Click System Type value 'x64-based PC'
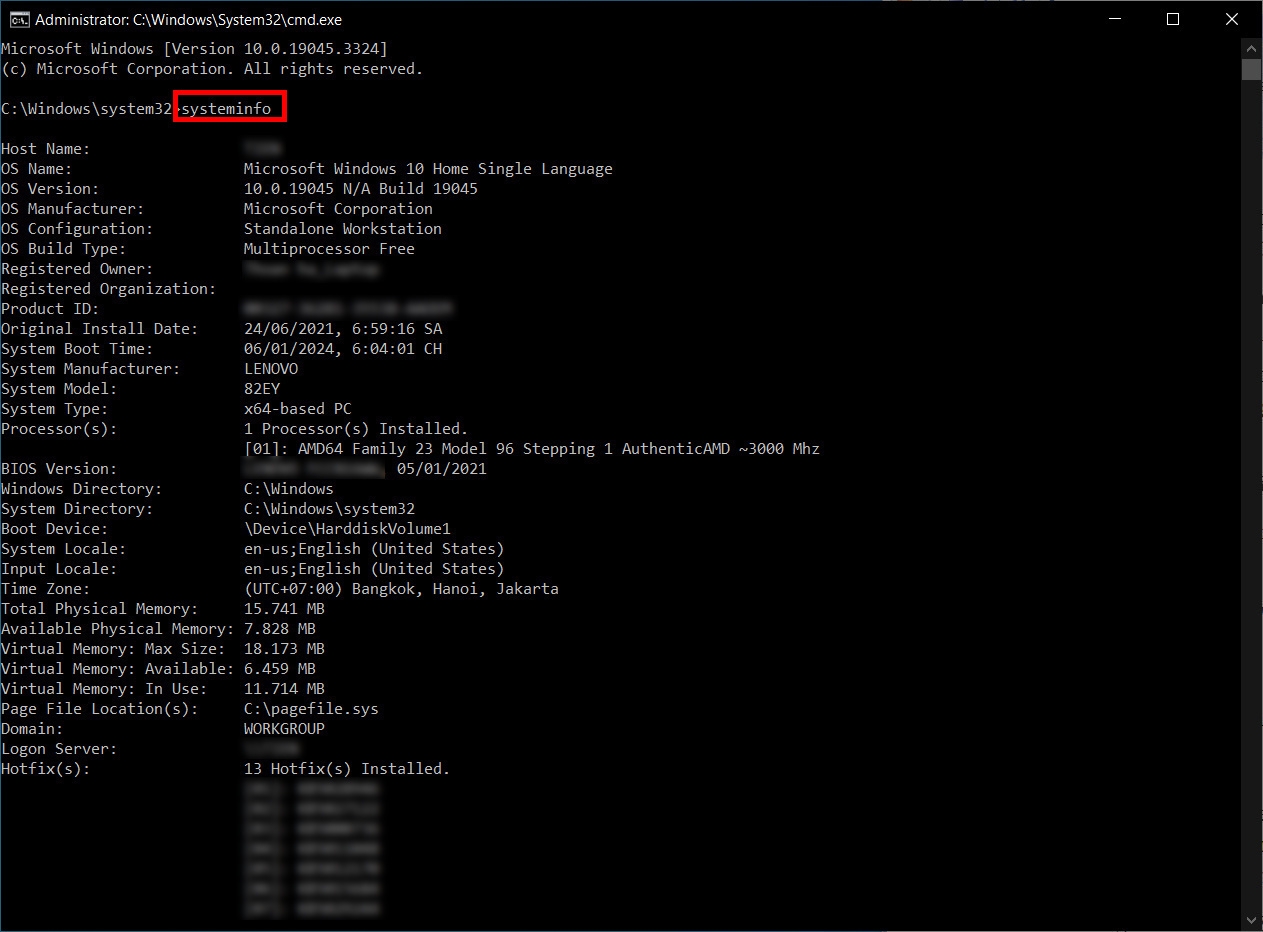The width and height of the screenshot is (1263, 932). pos(298,409)
